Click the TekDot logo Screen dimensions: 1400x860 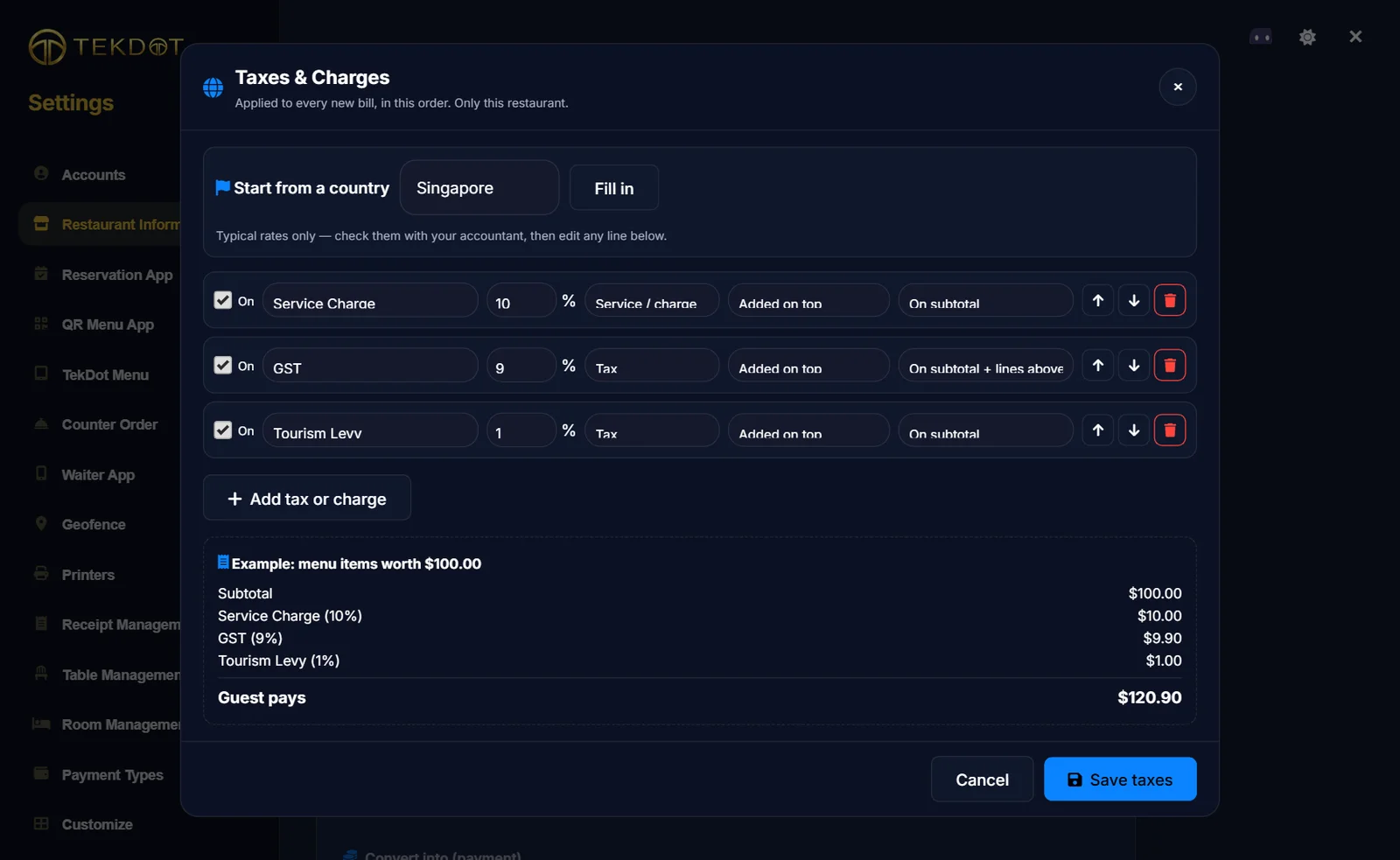[x=106, y=46]
